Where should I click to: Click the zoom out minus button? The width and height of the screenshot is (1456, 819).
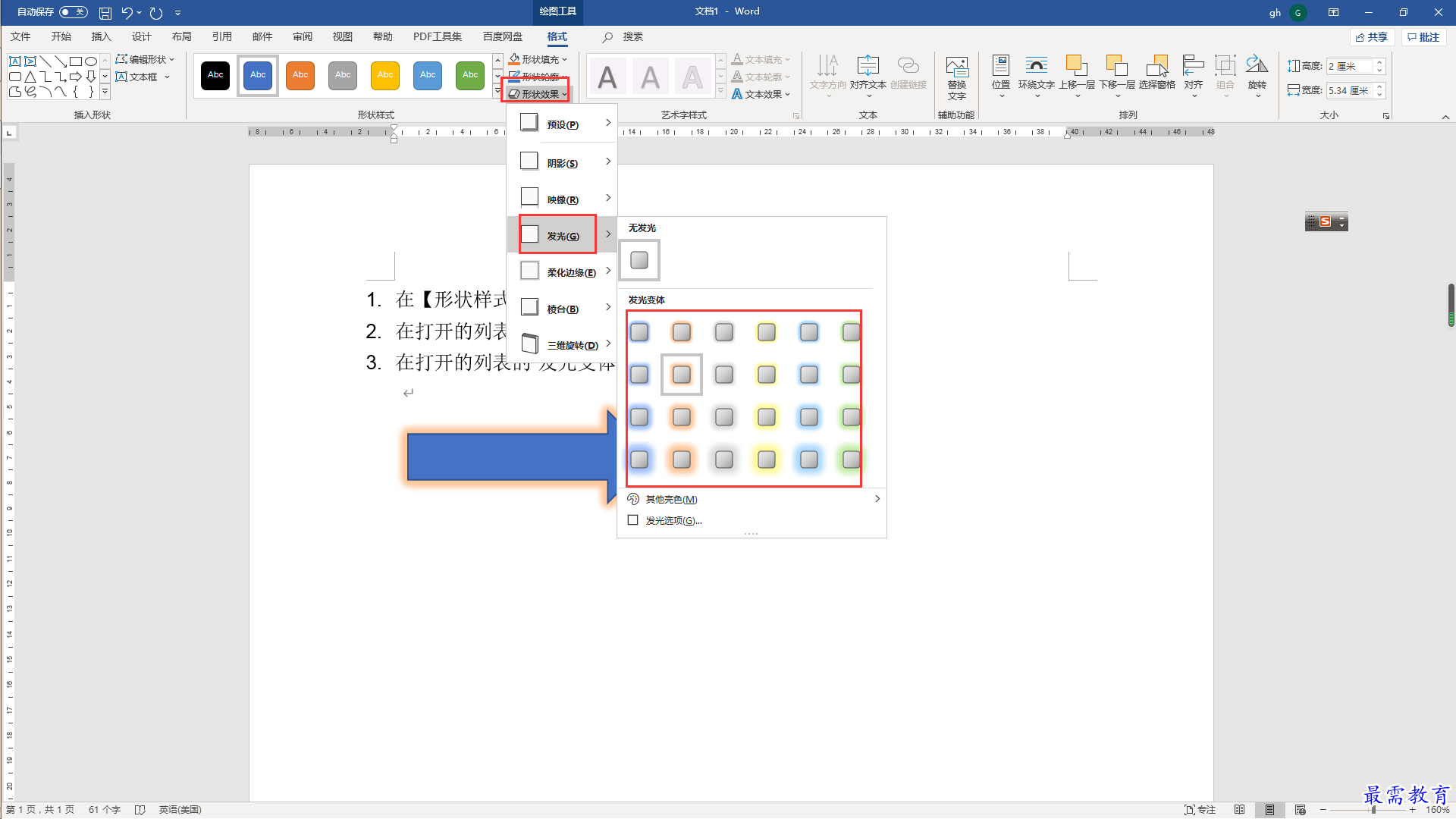1323,810
